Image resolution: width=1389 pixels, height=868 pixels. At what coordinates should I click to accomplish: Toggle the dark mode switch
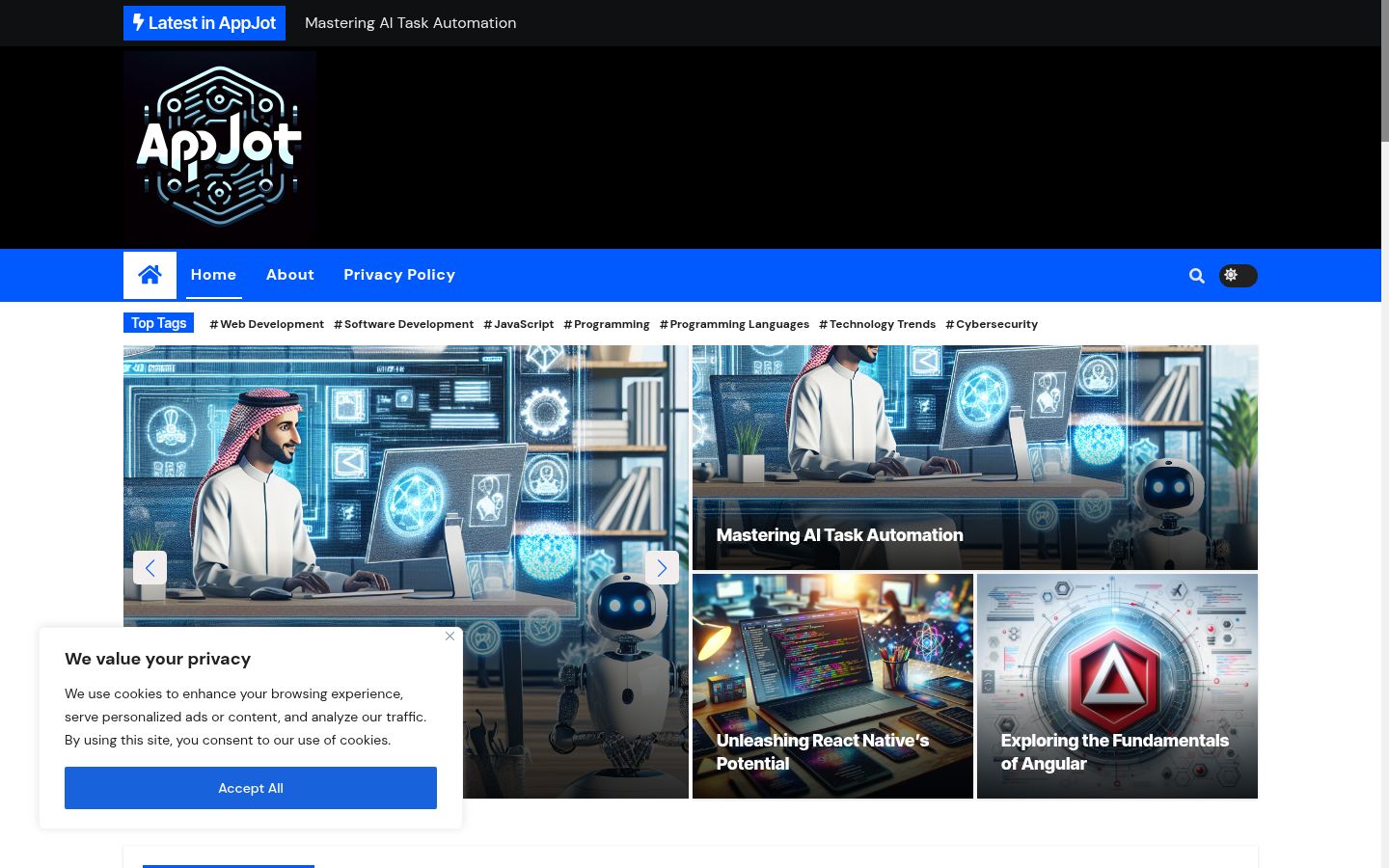1238,276
